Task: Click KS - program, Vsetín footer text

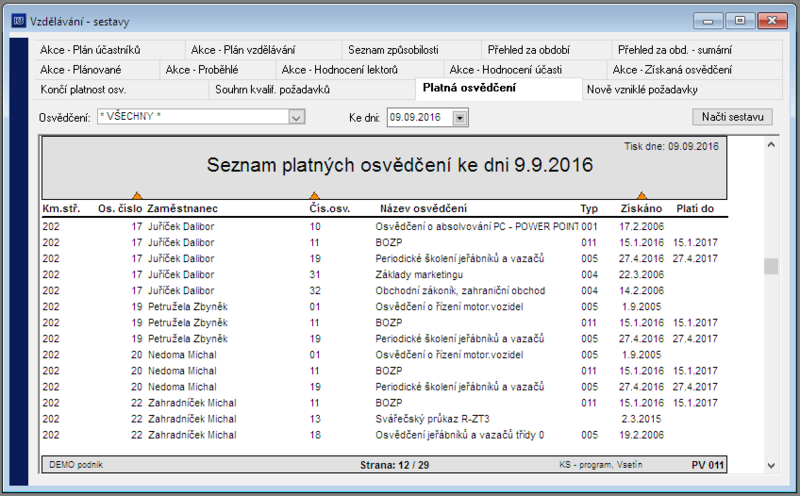Action: tap(601, 465)
